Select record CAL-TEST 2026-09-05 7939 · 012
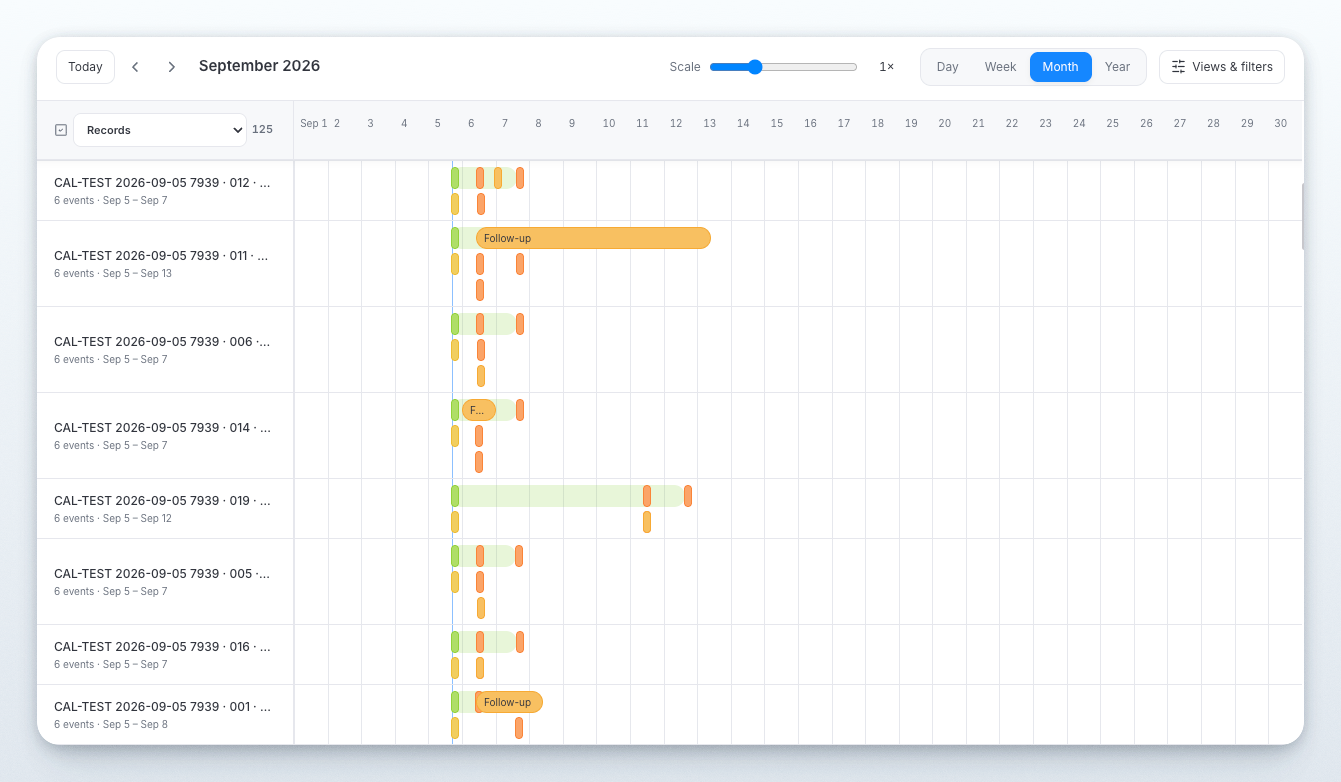 [x=165, y=190]
